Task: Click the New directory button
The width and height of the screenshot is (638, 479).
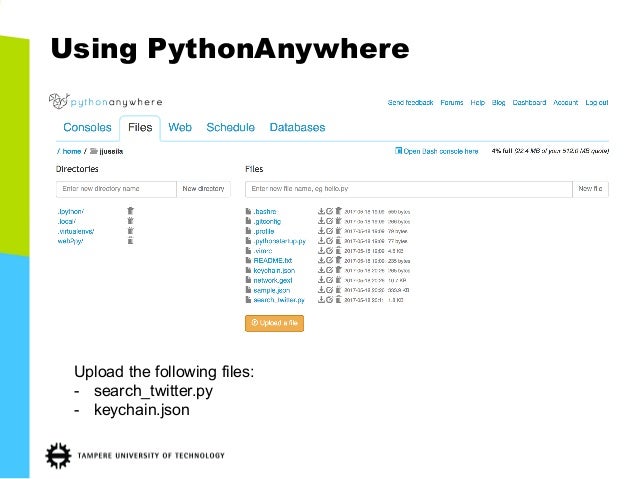Action: (203, 189)
